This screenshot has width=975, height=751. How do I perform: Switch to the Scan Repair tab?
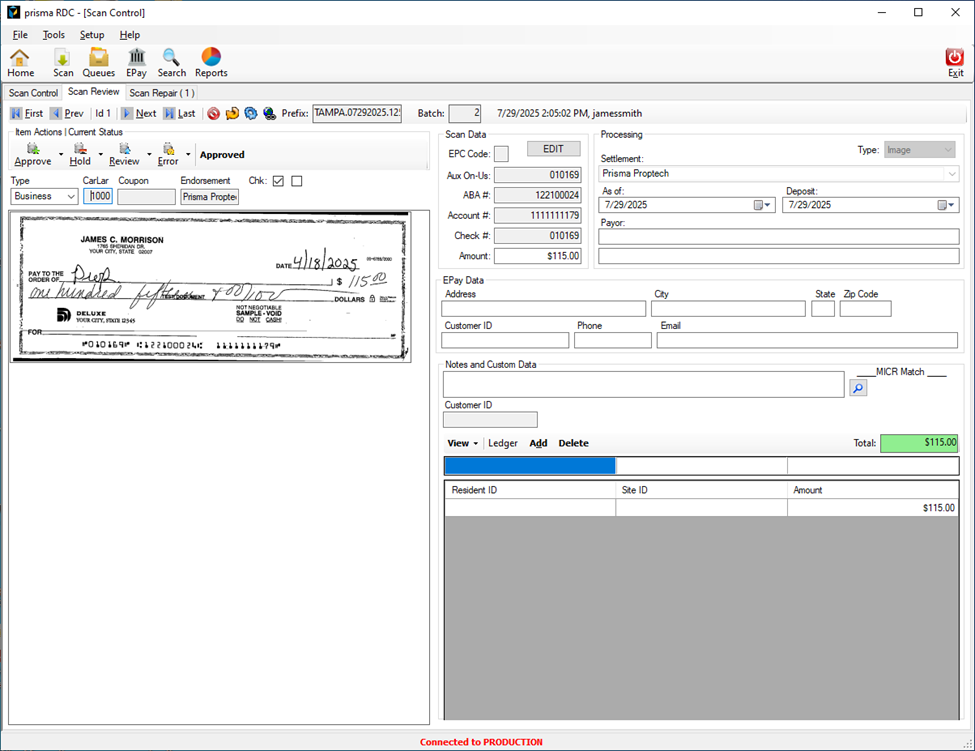tap(161, 93)
